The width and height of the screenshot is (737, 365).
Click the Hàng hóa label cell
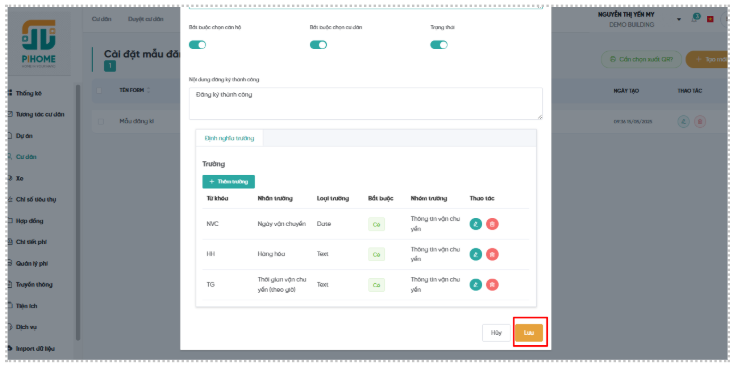(x=271, y=254)
